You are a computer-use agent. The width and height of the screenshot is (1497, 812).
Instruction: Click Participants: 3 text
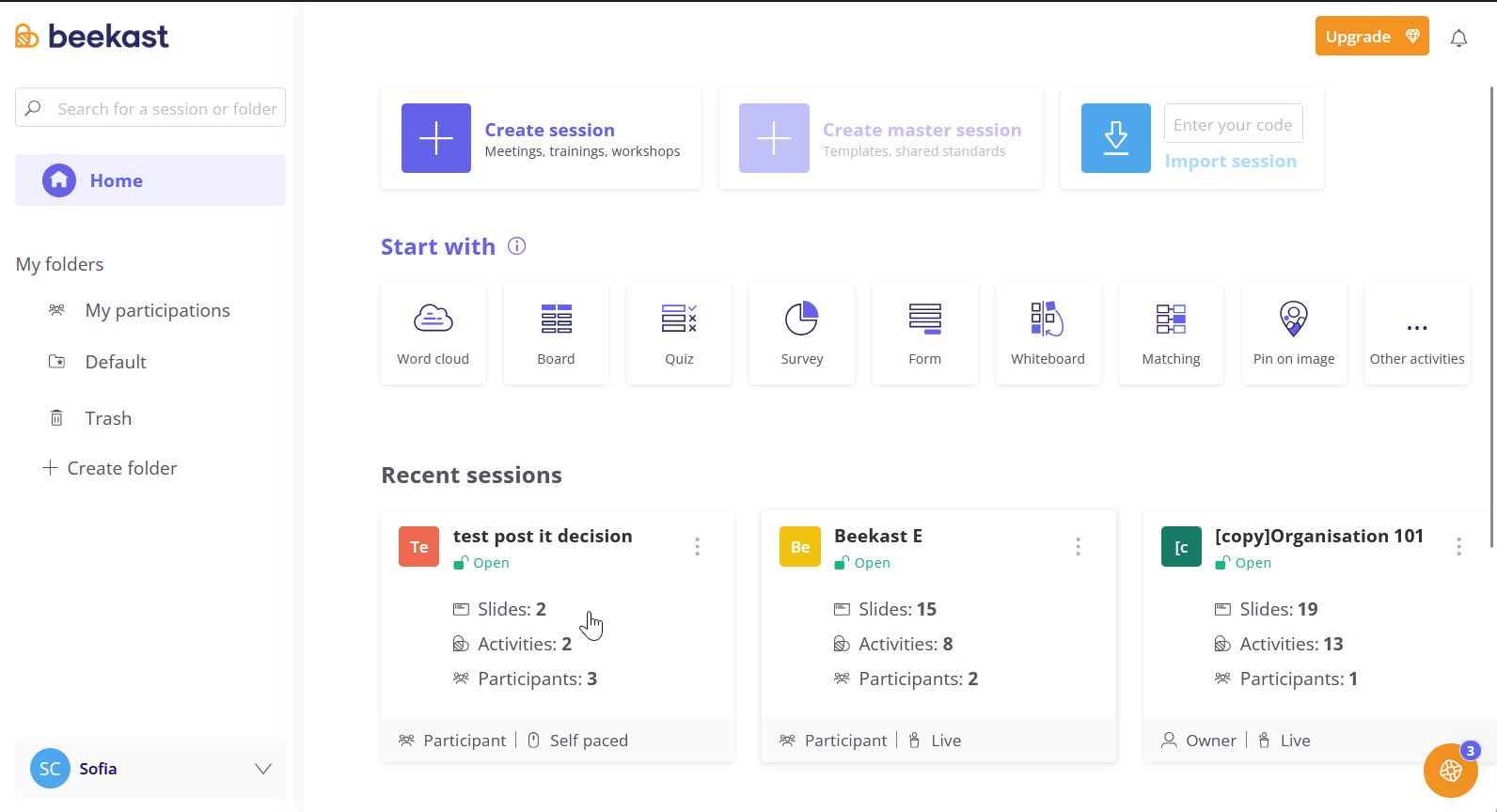click(x=537, y=679)
